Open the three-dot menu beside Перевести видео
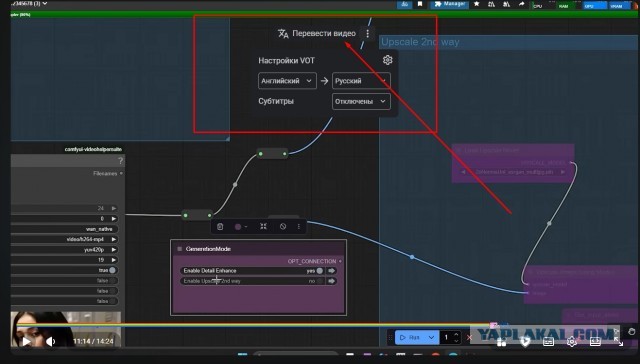Viewport: 640px width, 364px height. pos(368,33)
